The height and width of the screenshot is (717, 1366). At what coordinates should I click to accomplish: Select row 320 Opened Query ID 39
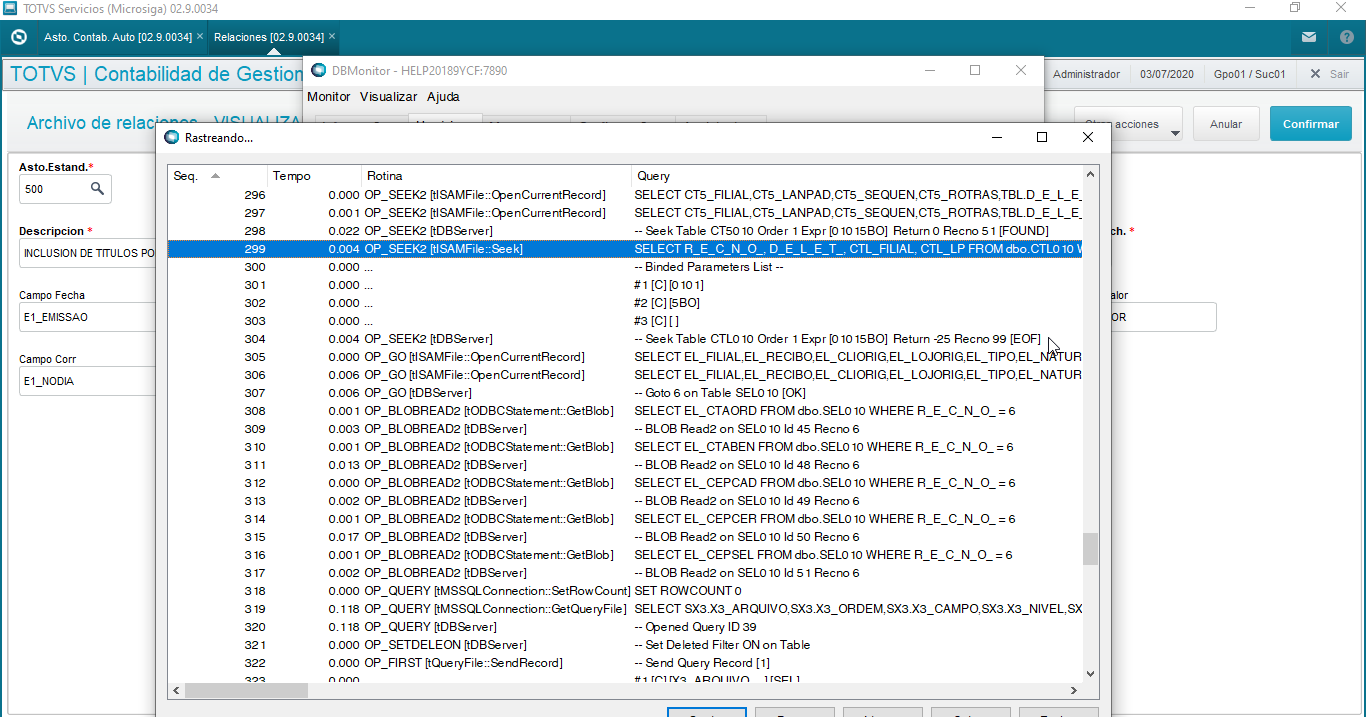pos(625,627)
